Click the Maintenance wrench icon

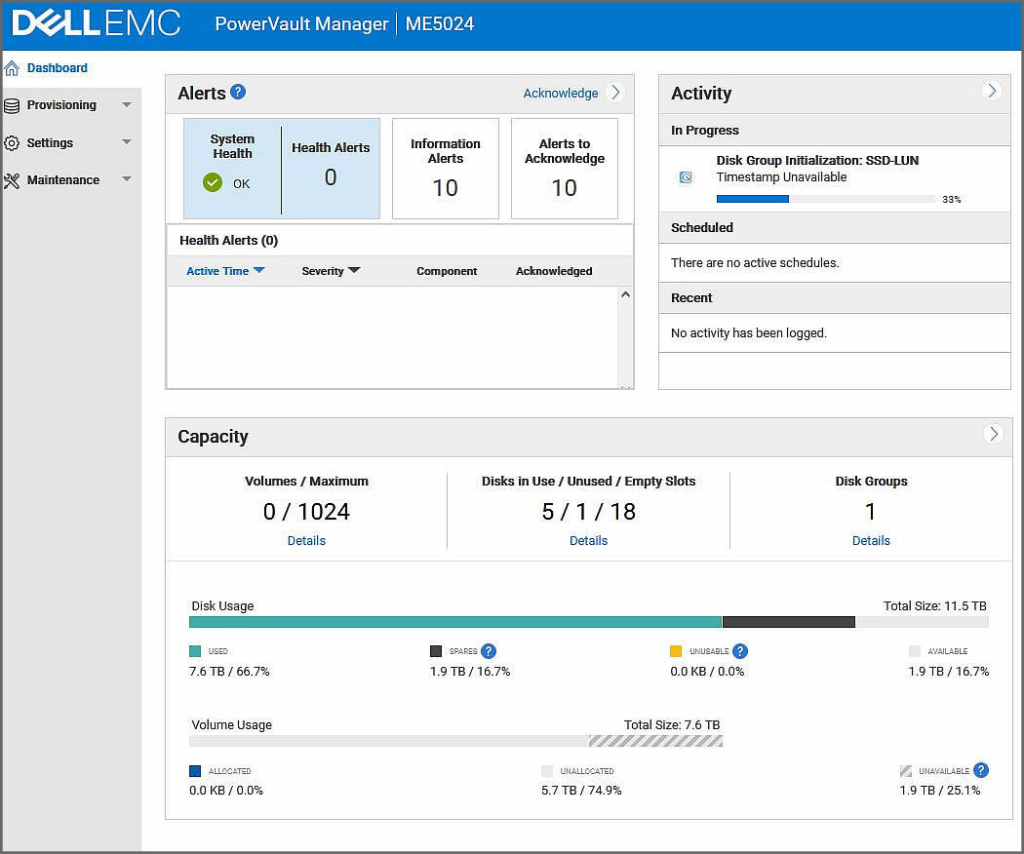[x=12, y=180]
